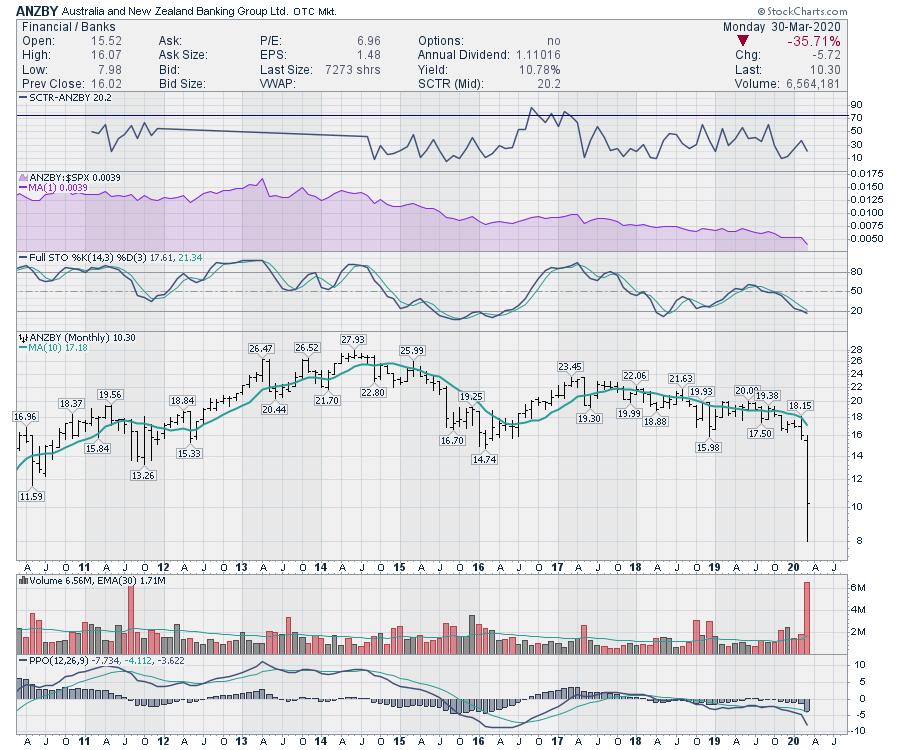The width and height of the screenshot is (900, 750).
Task: Select the Low value 7.98
Action: (110, 69)
